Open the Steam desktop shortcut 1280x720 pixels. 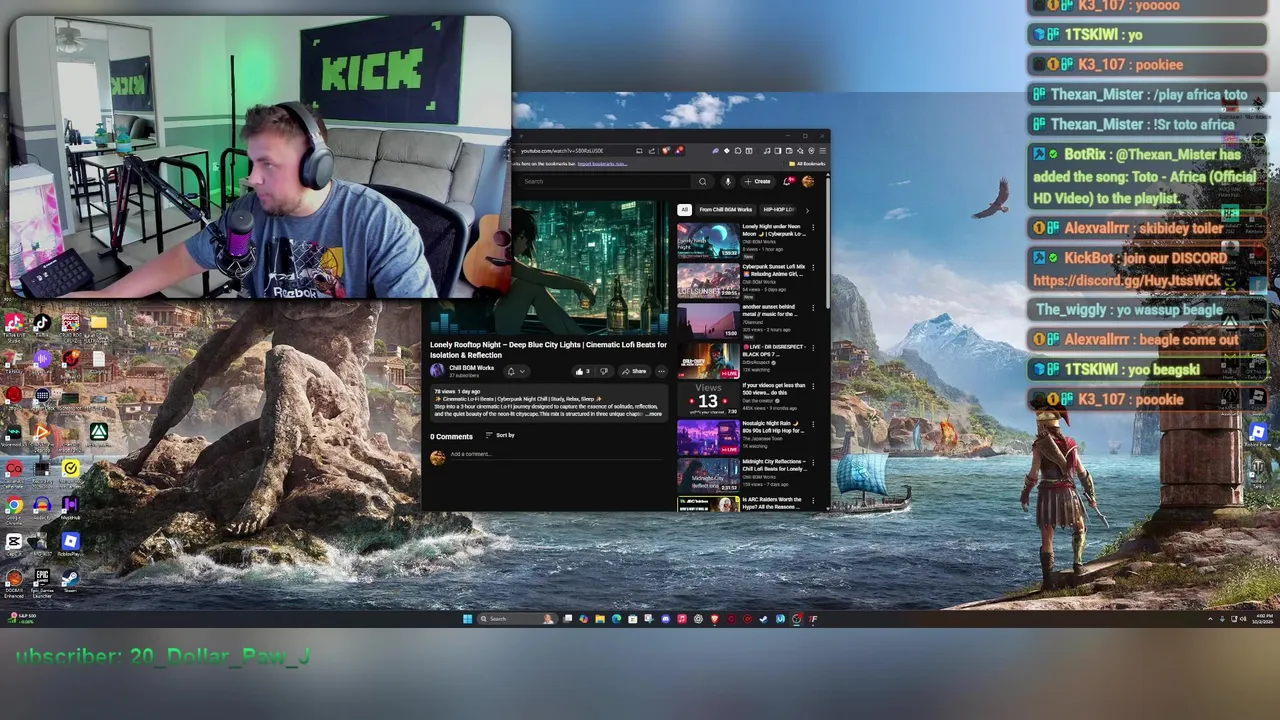tap(70, 582)
